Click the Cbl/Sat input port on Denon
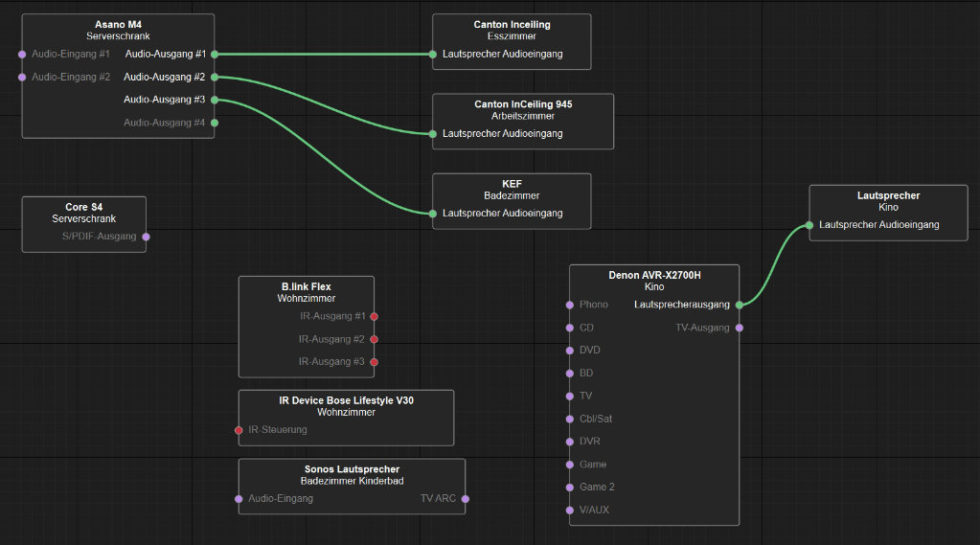The image size is (980, 545). (x=570, y=419)
